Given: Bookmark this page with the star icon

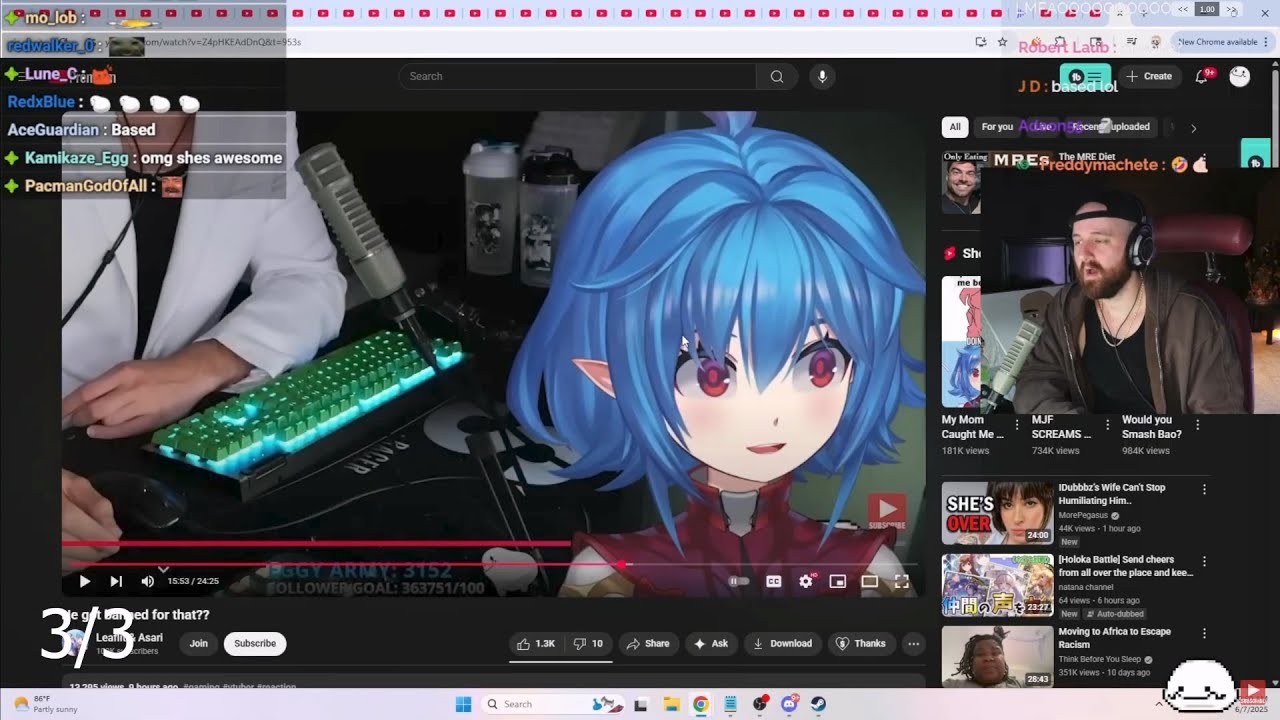Looking at the screenshot, I should click(x=1002, y=42).
